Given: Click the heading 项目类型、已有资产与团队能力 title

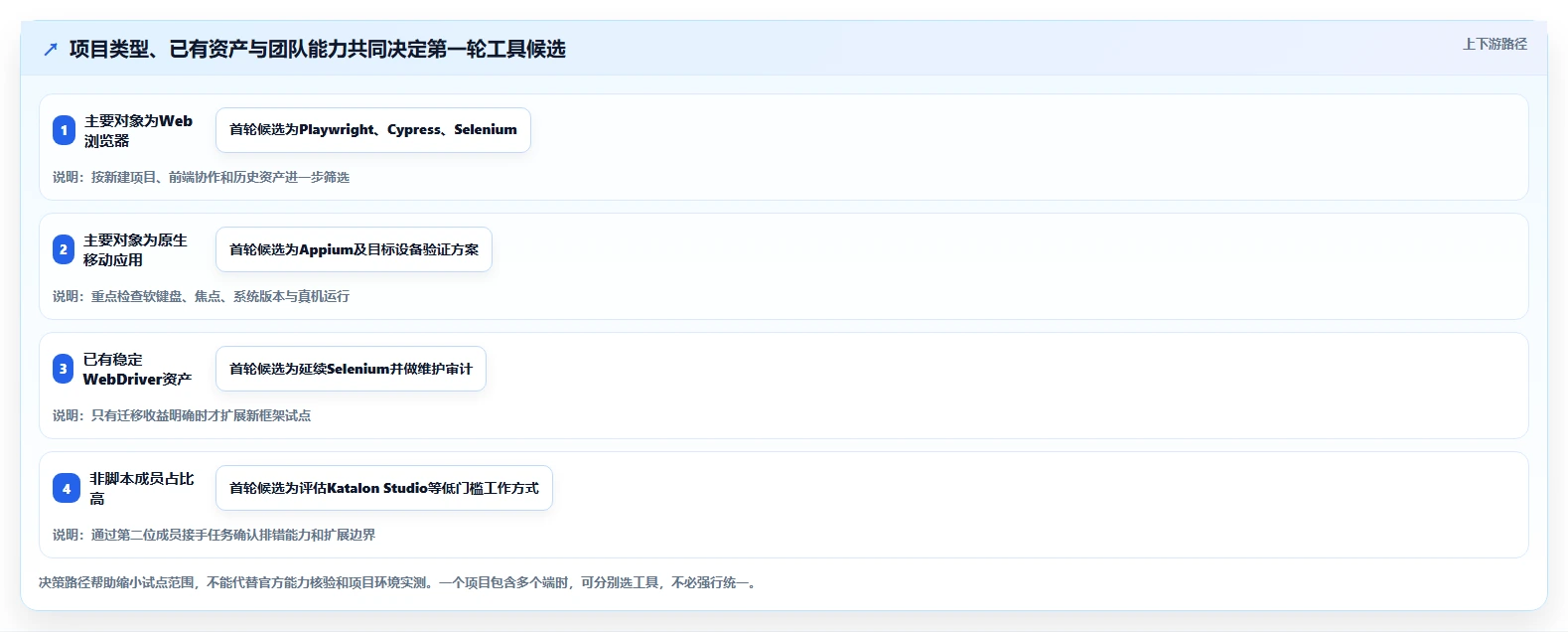Looking at the screenshot, I should tap(318, 49).
